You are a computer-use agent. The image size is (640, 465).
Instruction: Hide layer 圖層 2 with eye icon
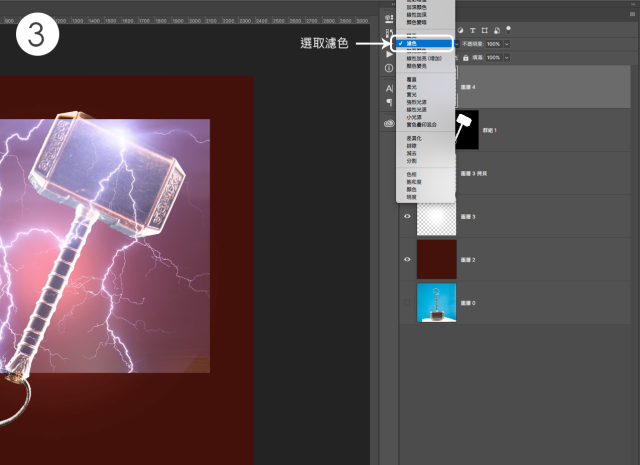tap(407, 259)
